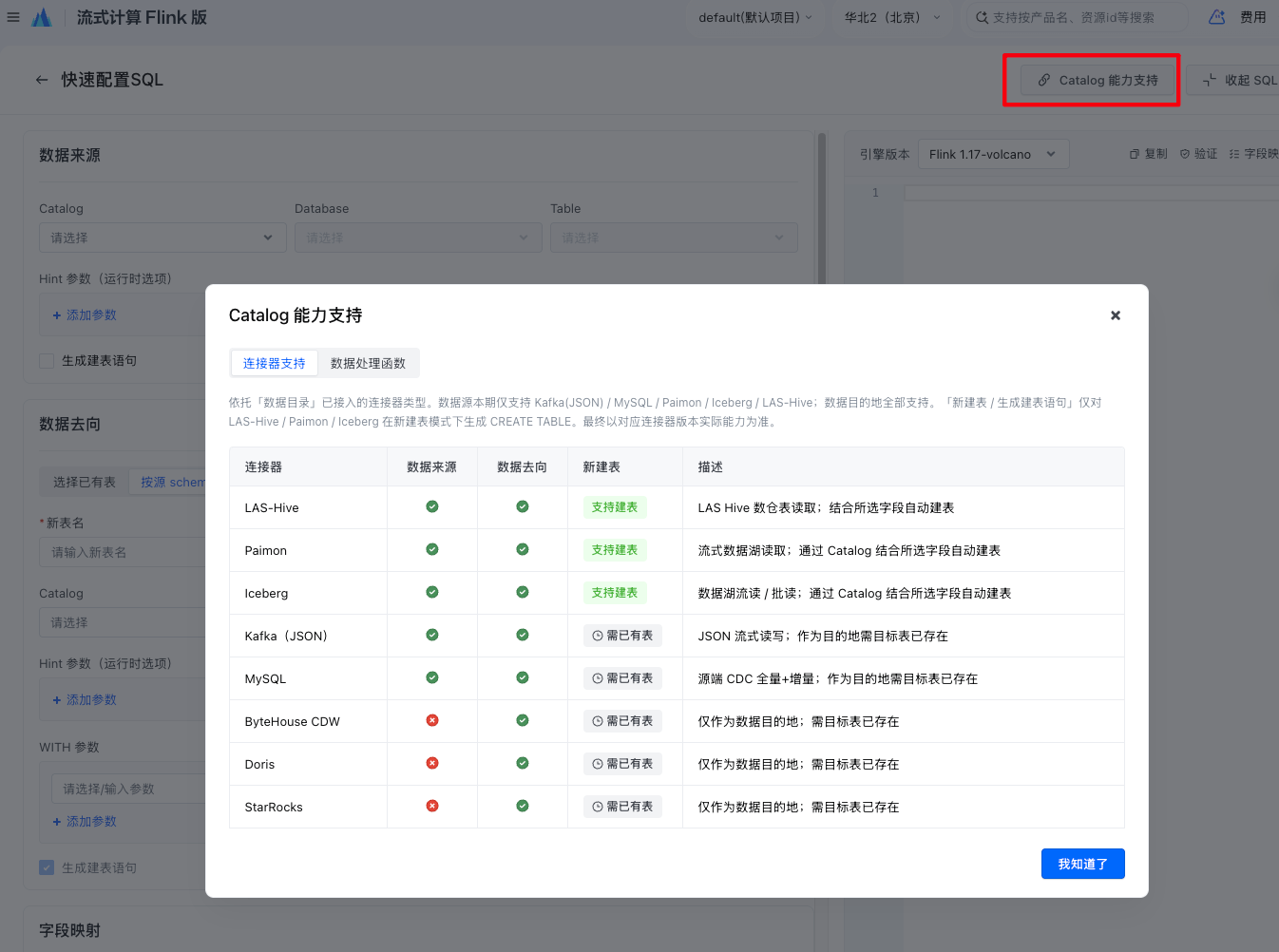Click the 字段映射 icon in editor toolbar
The image size is (1279, 952).
(x=1234, y=154)
